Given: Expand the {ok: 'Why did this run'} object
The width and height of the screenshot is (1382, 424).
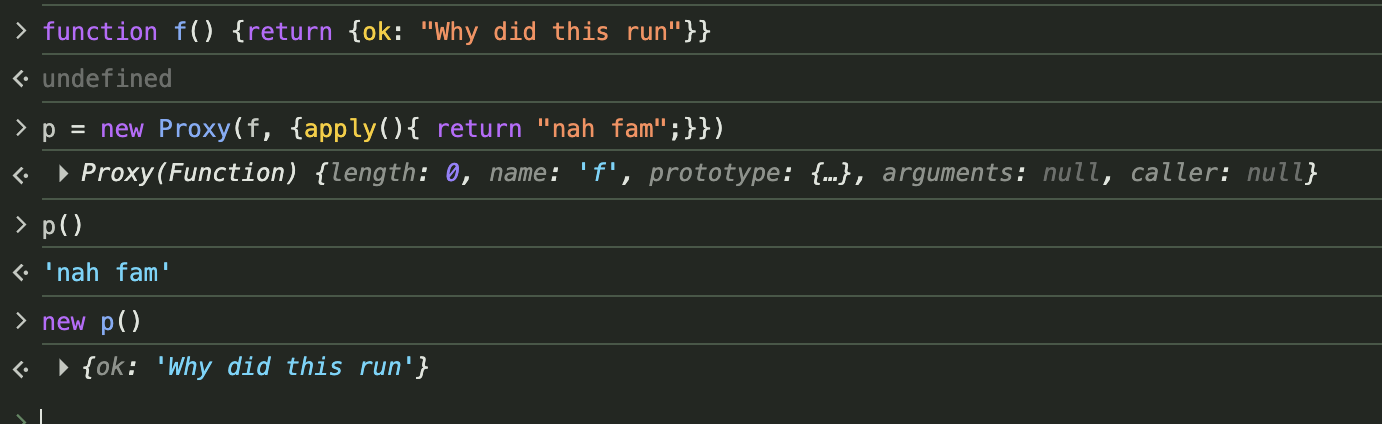Looking at the screenshot, I should click(x=63, y=368).
